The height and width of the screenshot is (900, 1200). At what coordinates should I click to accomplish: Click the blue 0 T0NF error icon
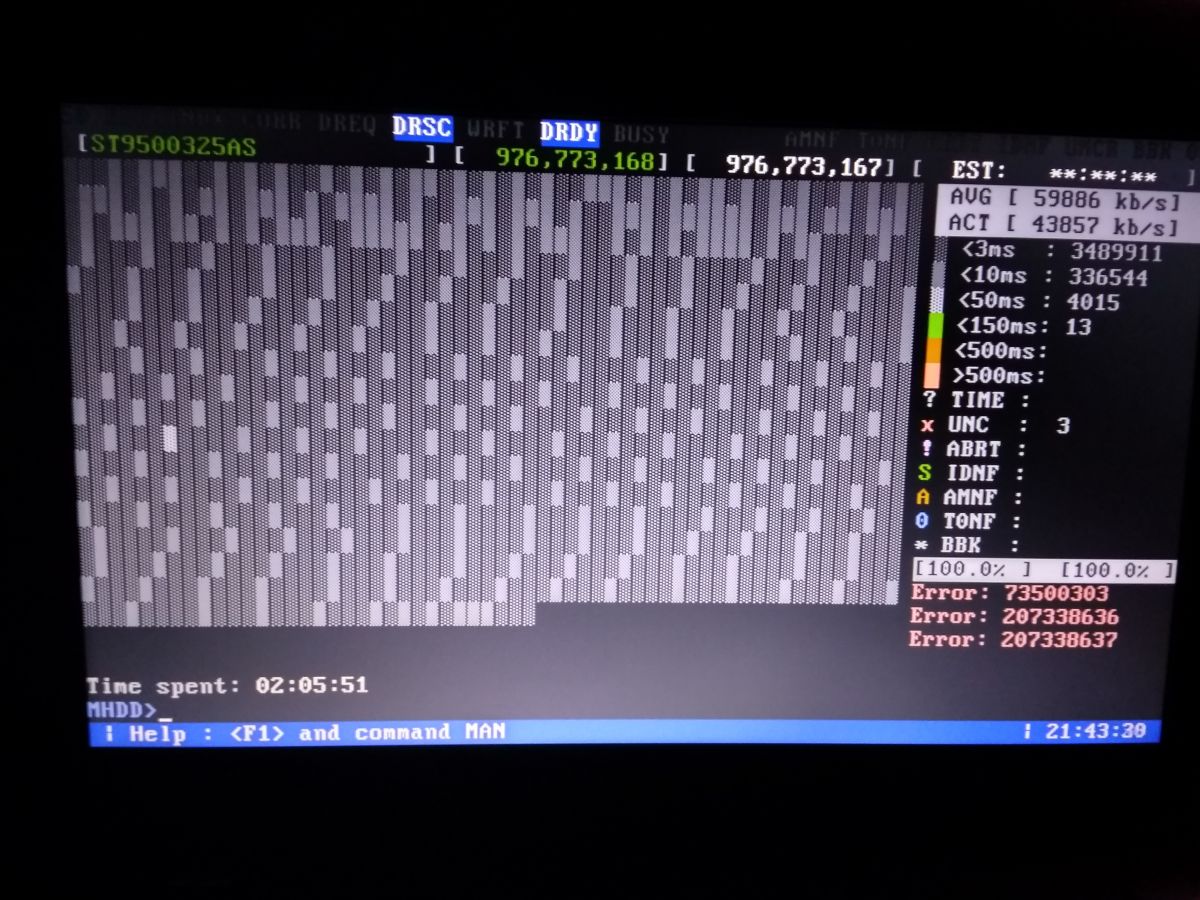tap(927, 521)
